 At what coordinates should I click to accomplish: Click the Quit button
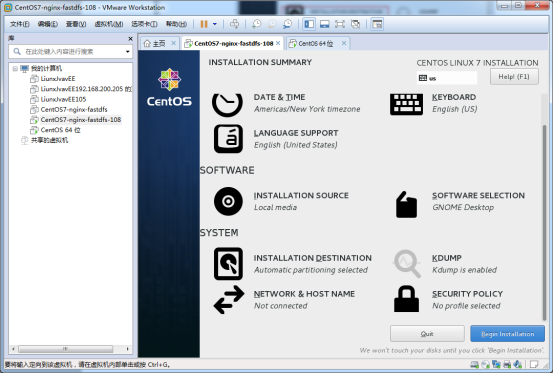(x=427, y=334)
